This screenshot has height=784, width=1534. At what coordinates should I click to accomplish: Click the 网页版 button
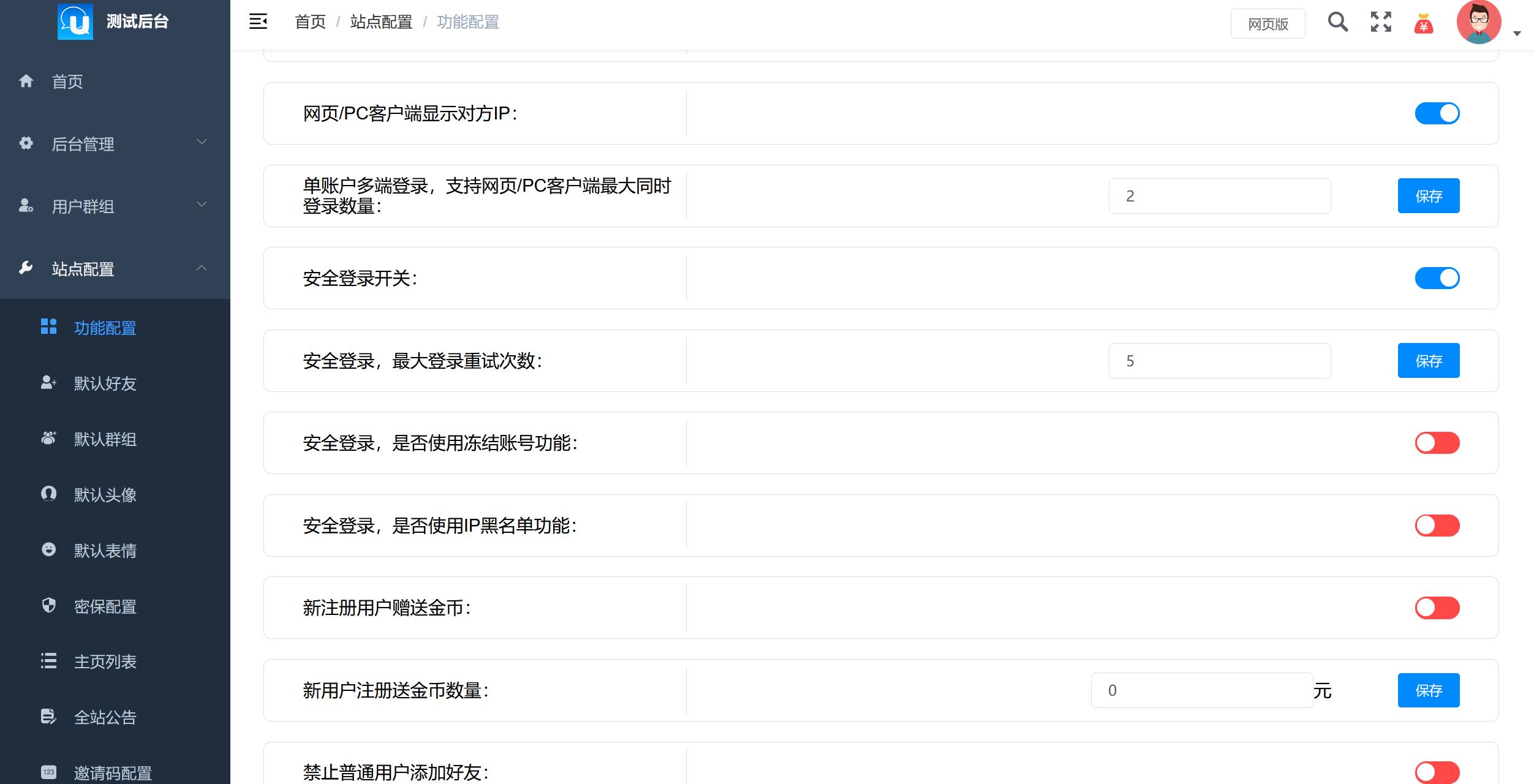click(x=1268, y=23)
